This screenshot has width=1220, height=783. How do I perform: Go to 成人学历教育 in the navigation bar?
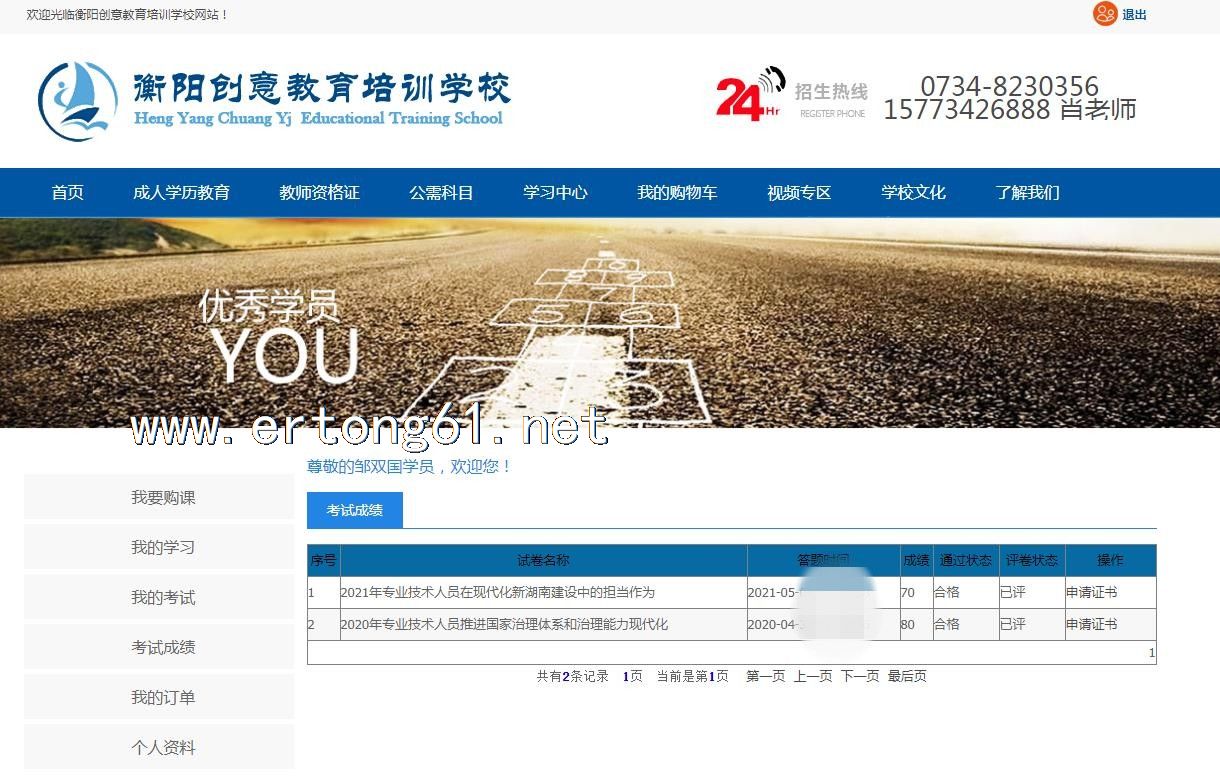point(181,193)
